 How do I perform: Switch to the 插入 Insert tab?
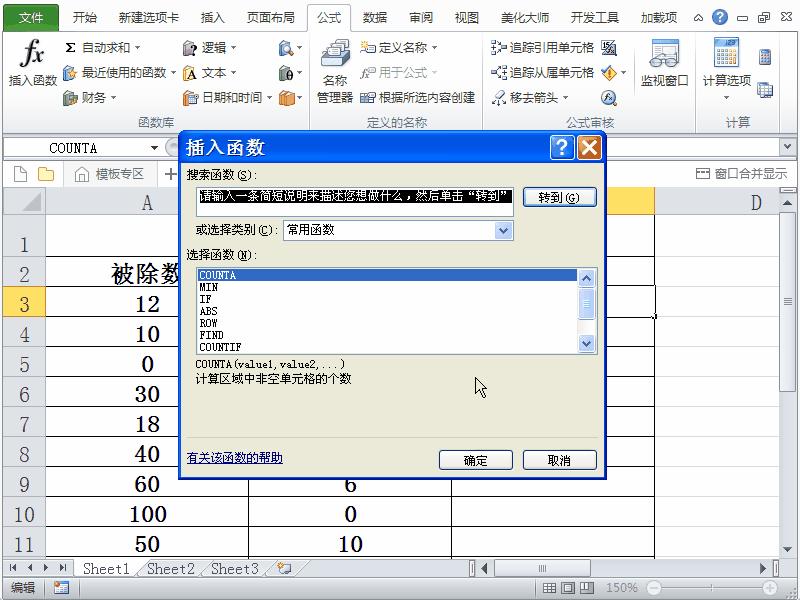(x=212, y=18)
